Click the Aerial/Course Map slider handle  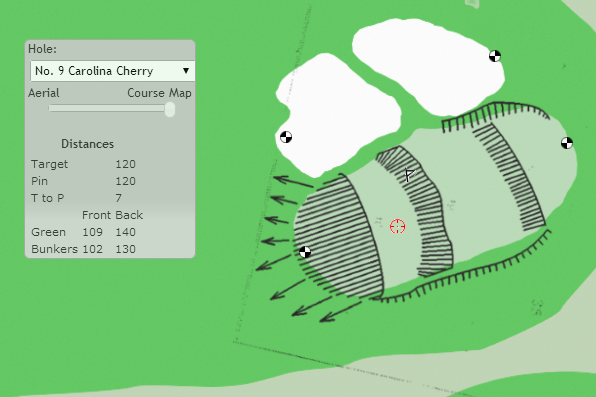pos(170,109)
